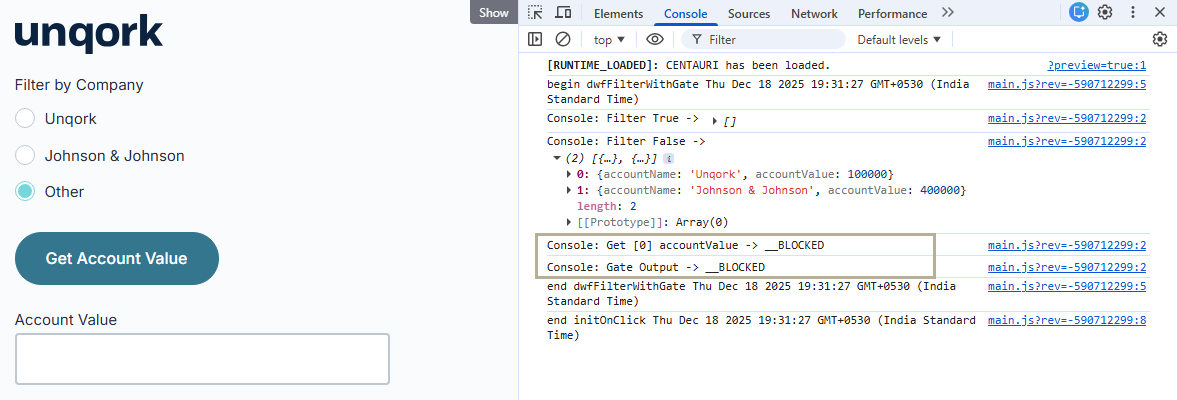This screenshot has height=400, width=1177.
Task: Collapse the (2) array under Filter False
Action: click(556, 158)
